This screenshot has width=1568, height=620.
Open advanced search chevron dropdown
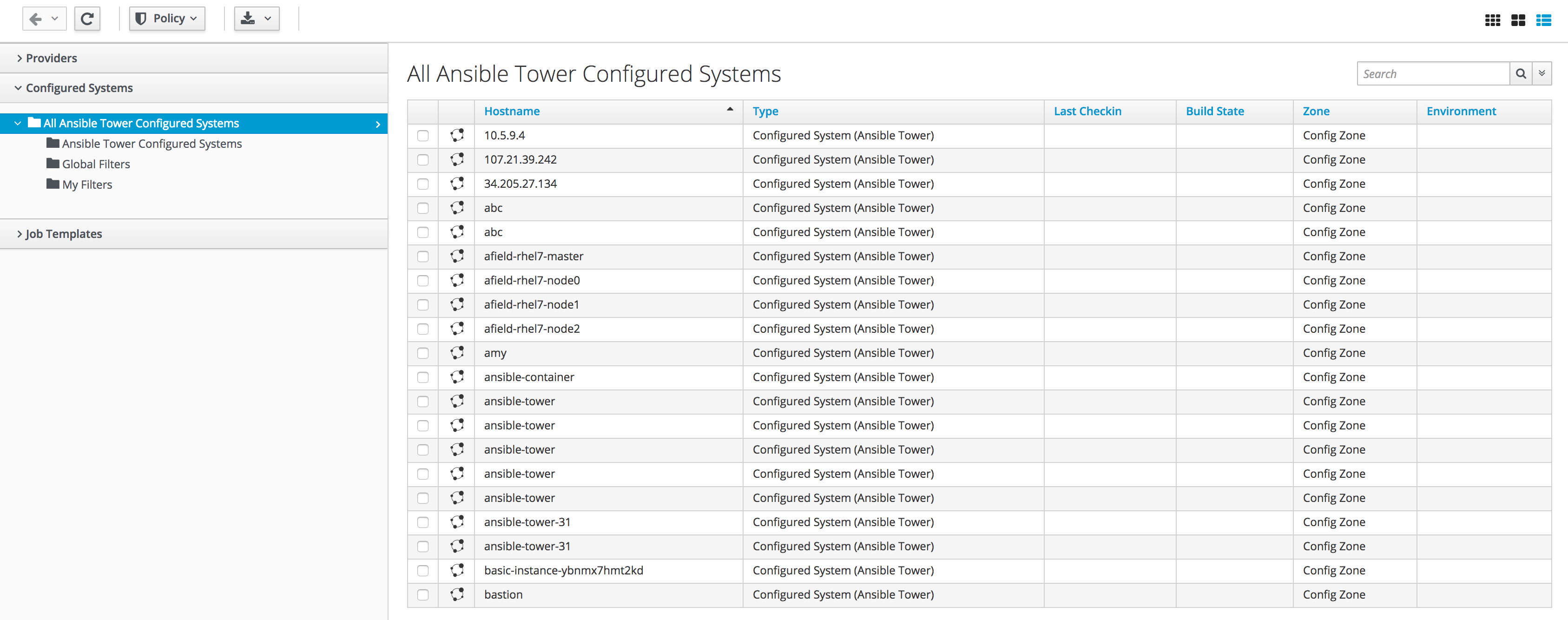1542,74
